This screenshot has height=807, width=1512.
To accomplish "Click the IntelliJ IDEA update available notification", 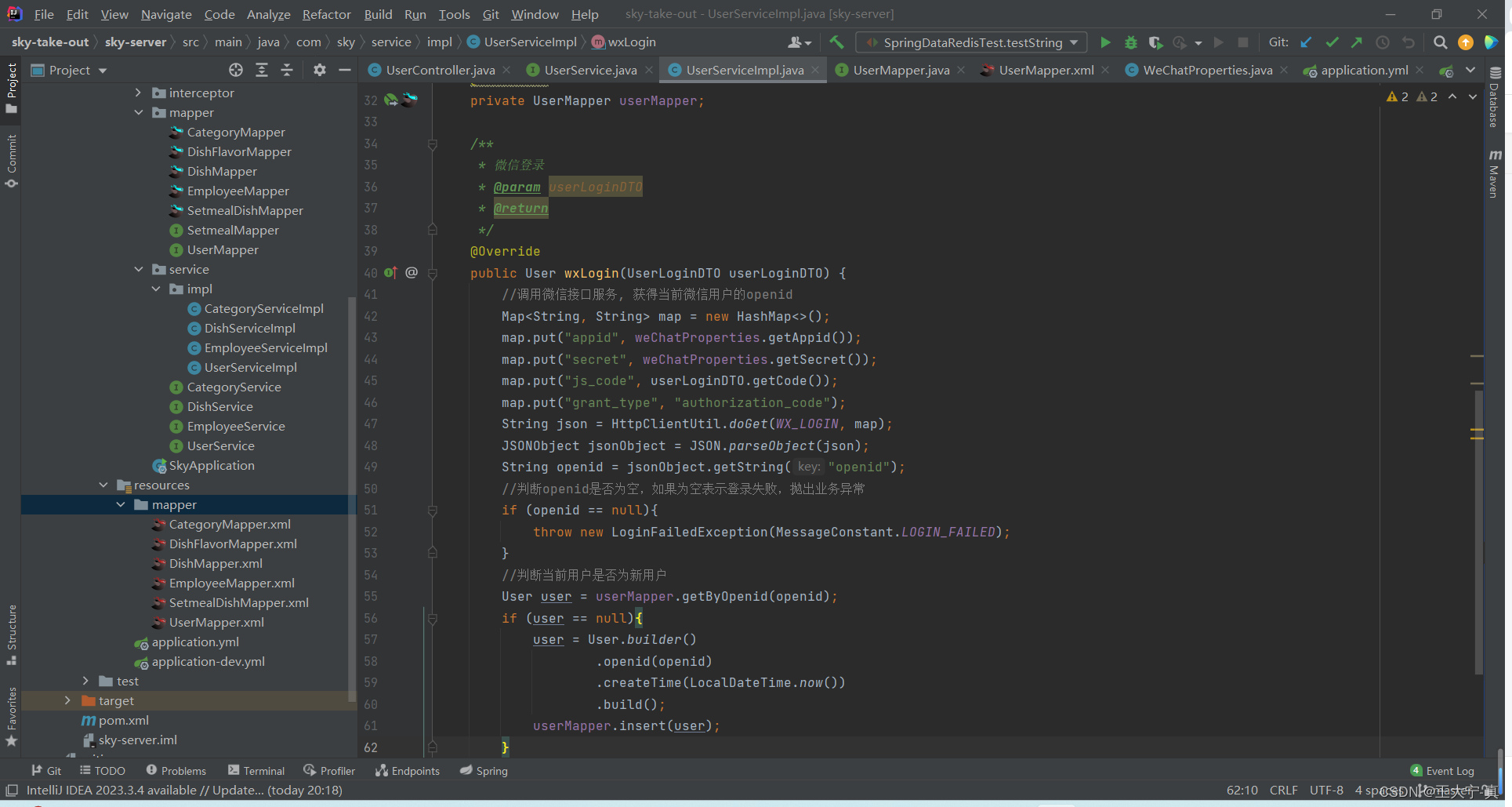I will tap(184, 791).
